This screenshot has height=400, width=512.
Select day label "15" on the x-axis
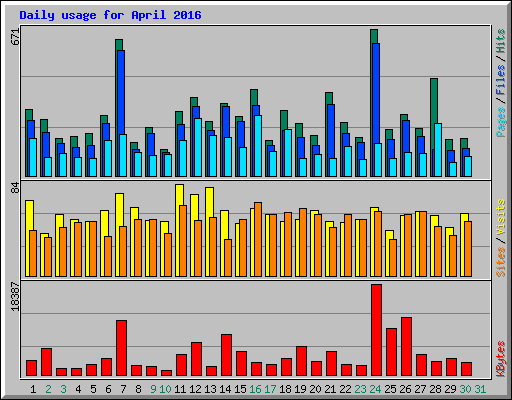point(240,389)
